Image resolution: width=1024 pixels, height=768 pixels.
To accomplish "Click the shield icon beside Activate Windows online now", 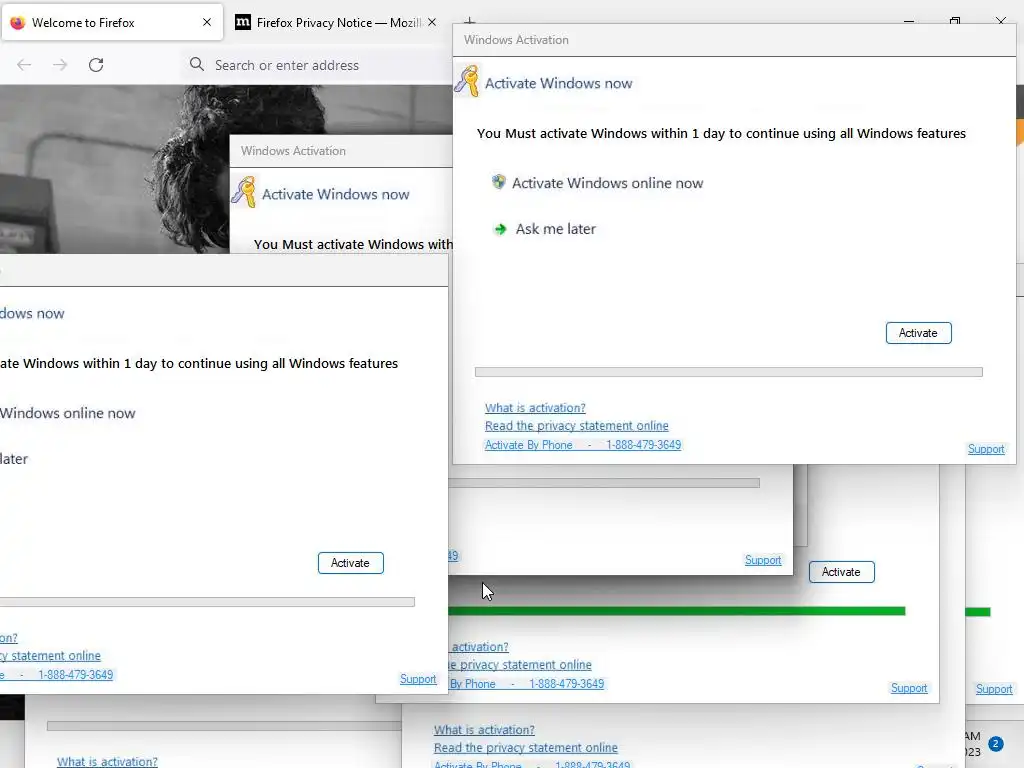I will [x=498, y=182].
